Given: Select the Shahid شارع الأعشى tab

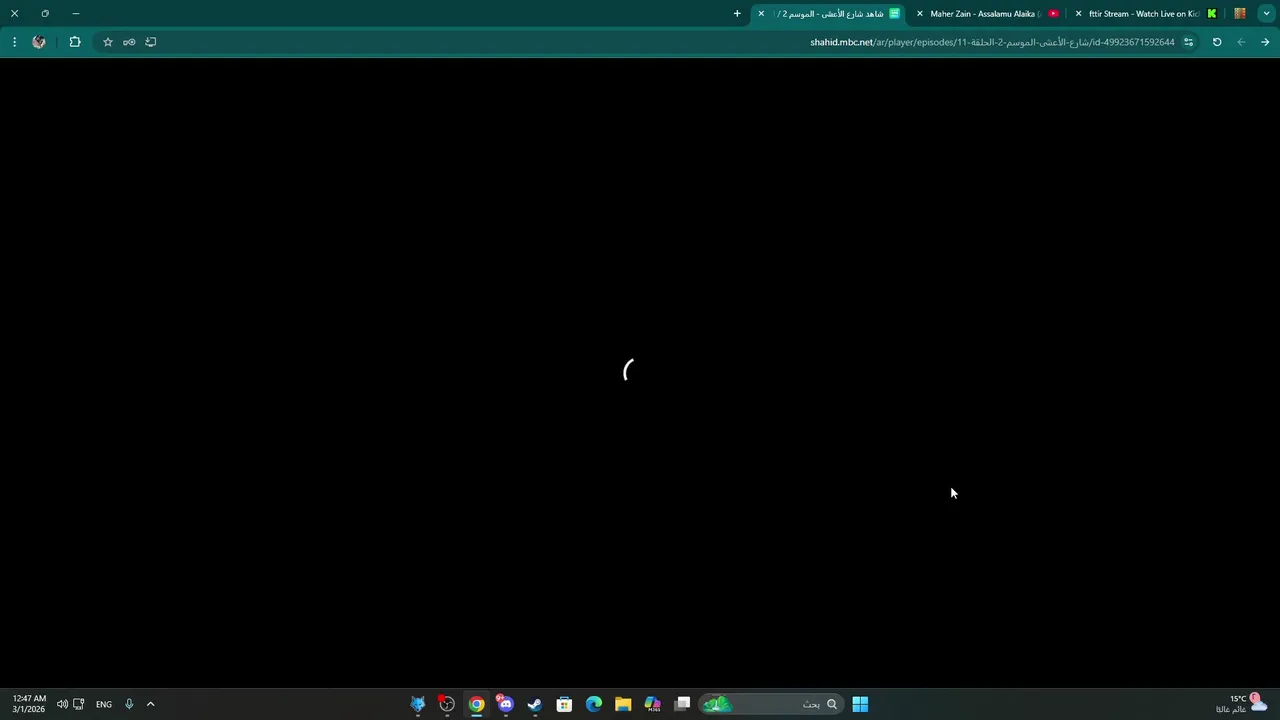Looking at the screenshot, I should [x=830, y=14].
